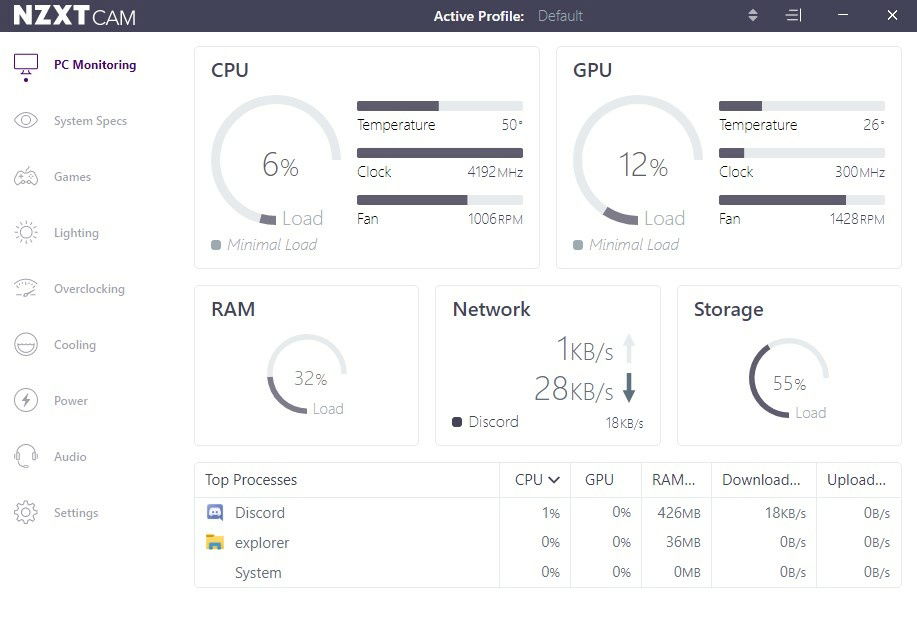Open the Settings gear icon
Screen dimensions: 917x635
click(26, 513)
